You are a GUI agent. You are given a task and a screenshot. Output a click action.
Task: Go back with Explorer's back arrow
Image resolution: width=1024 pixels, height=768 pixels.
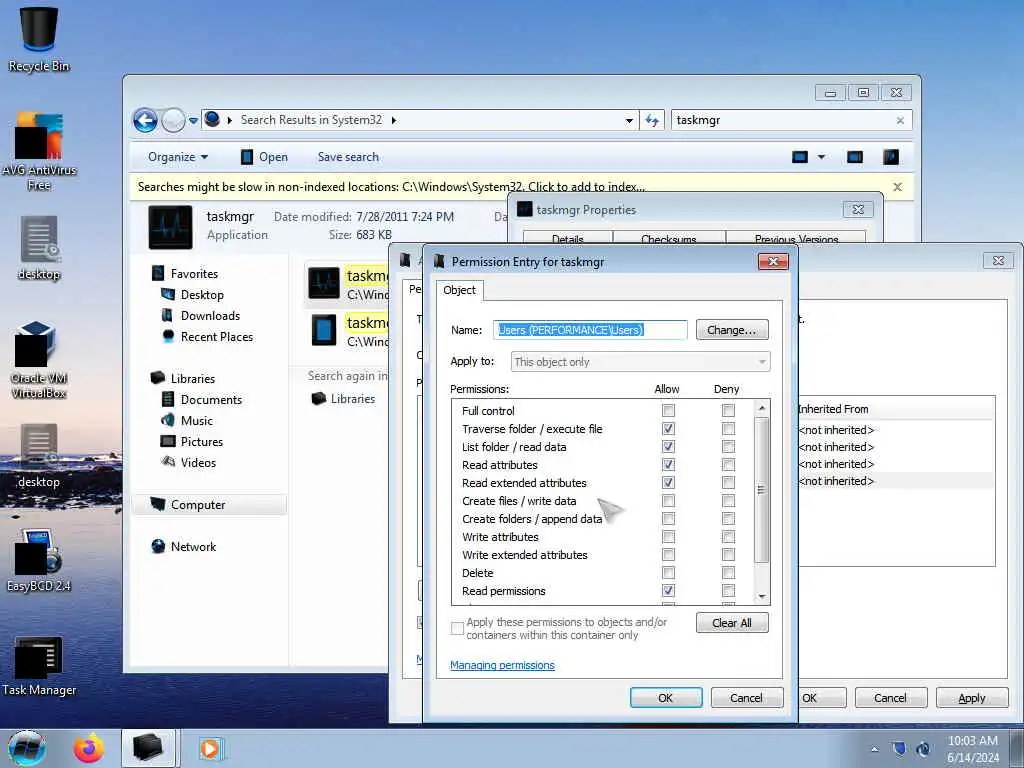[145, 120]
